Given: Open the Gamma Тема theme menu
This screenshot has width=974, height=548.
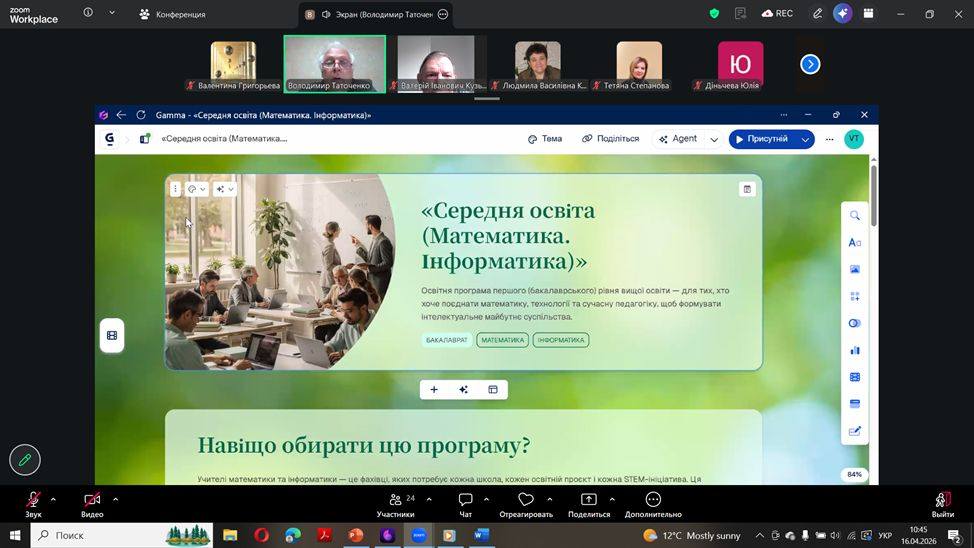Looking at the screenshot, I should [545, 139].
